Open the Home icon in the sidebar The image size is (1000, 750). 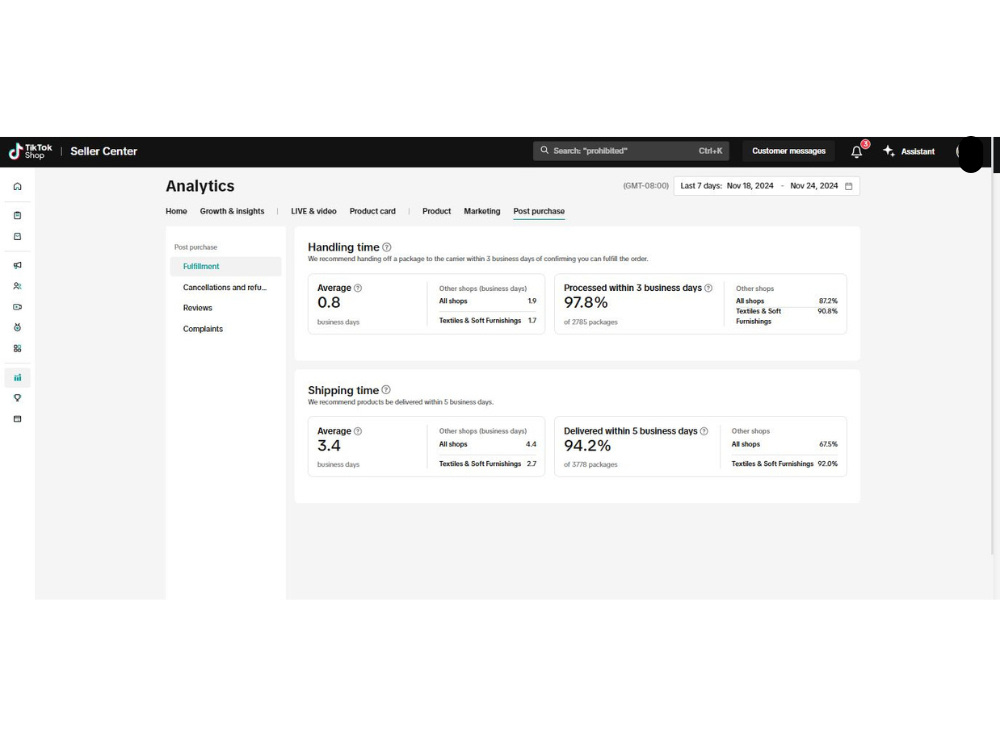[17, 186]
